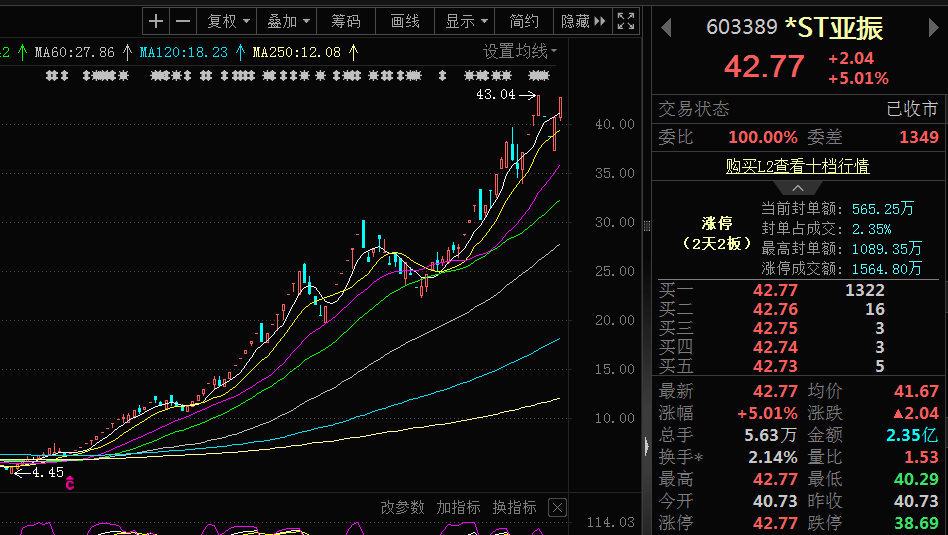Click 涨停 (2天2板) label
The image size is (948, 535).
click(717, 233)
